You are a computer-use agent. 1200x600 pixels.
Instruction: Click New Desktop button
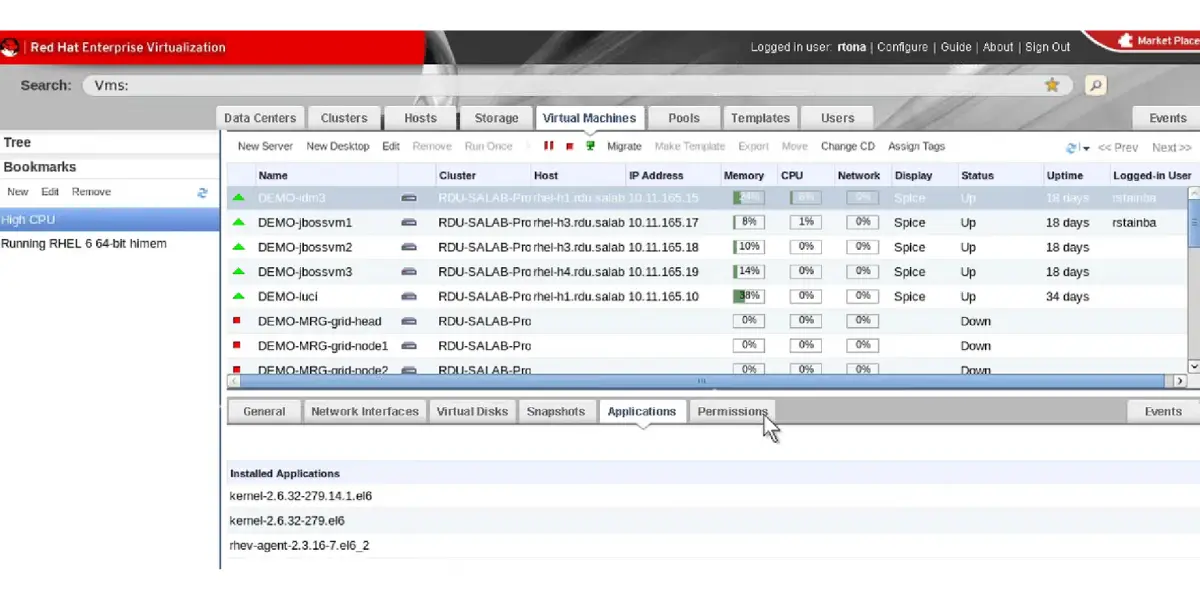click(338, 146)
